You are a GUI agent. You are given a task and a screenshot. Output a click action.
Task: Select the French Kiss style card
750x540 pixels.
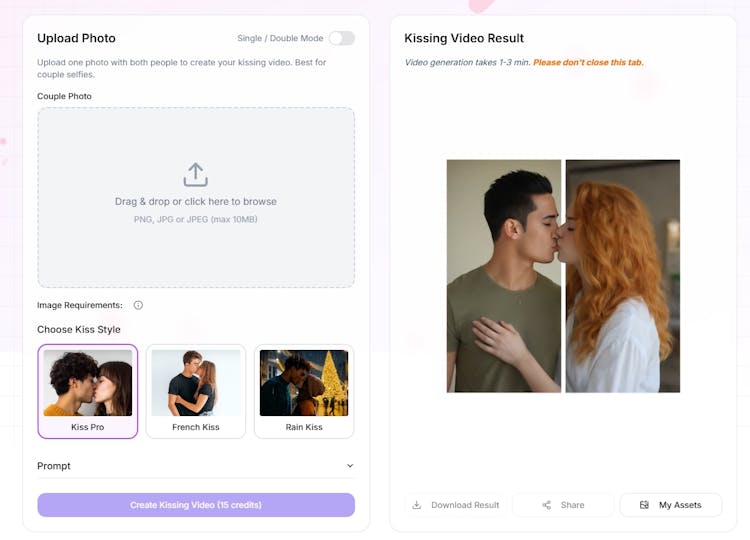point(196,391)
